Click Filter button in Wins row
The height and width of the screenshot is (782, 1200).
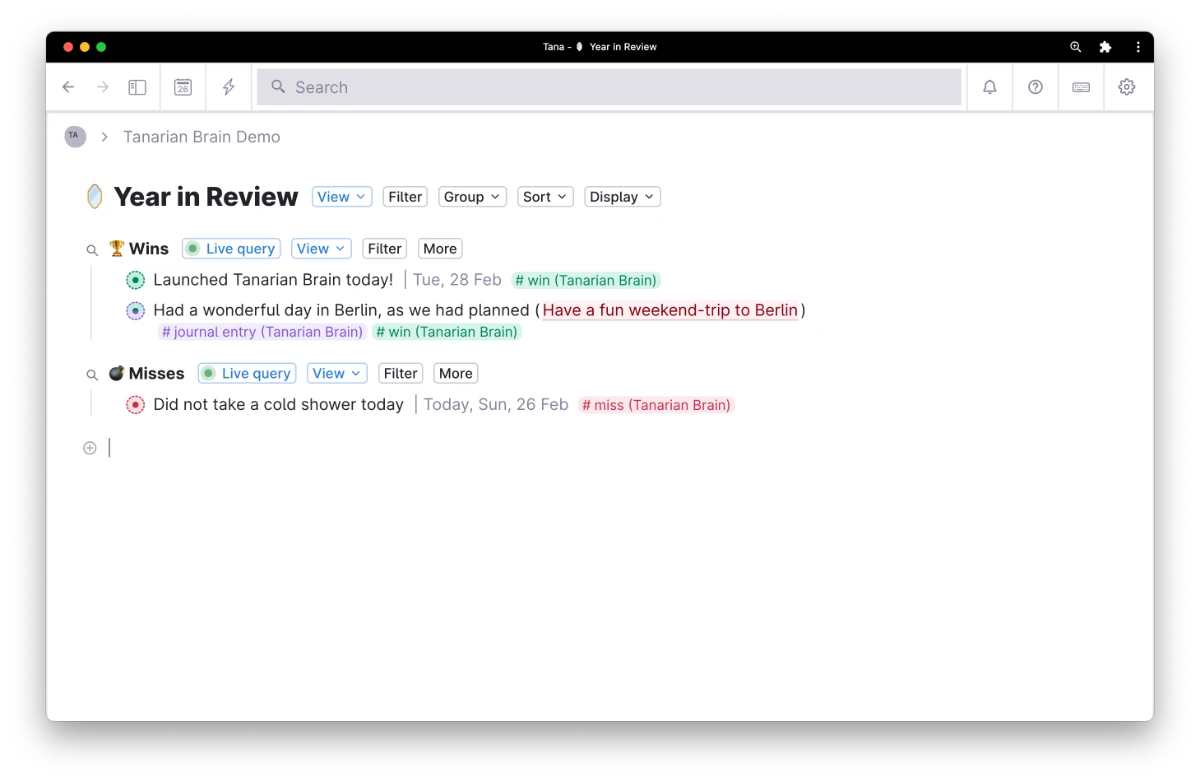pyautogui.click(x=384, y=249)
